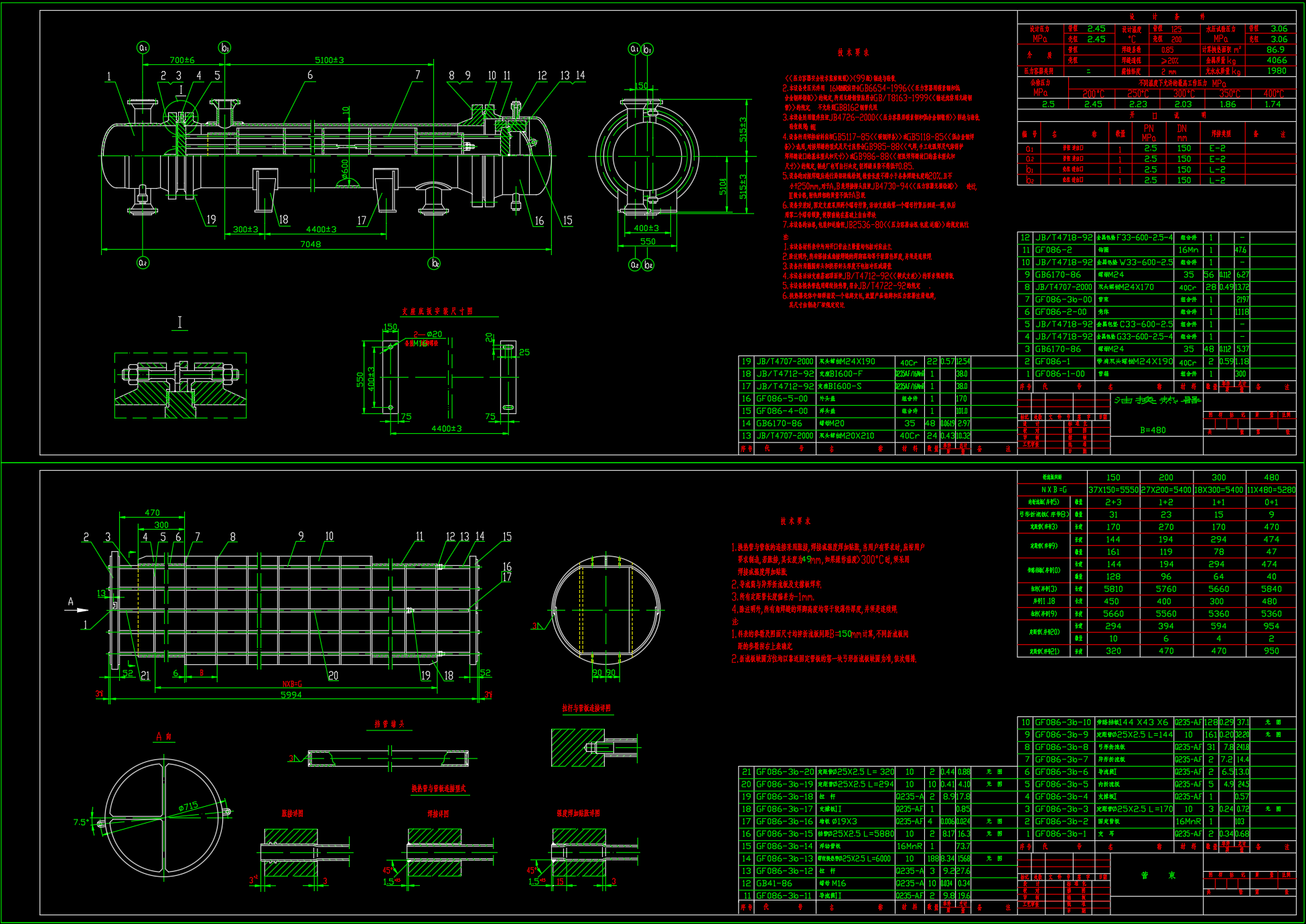Click the a1 nozzle marker circle top-left
1306x924 pixels.
pyautogui.click(x=143, y=48)
